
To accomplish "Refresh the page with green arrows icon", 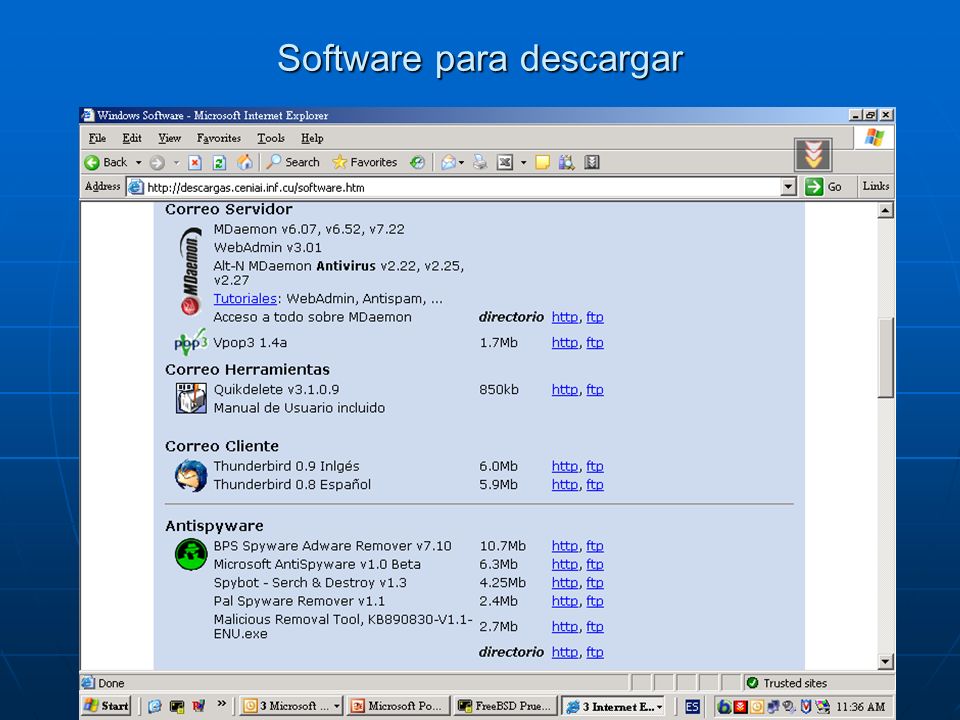I will 219,162.
